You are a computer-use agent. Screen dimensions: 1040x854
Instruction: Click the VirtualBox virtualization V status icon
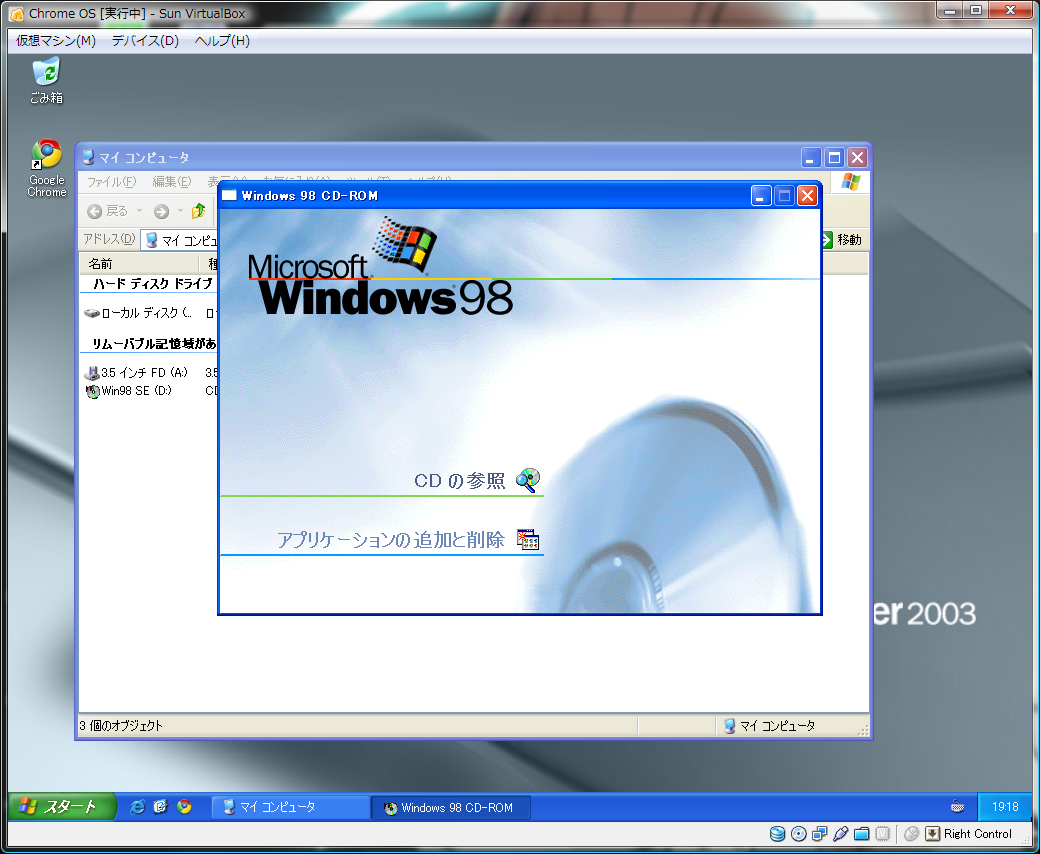pos(882,833)
